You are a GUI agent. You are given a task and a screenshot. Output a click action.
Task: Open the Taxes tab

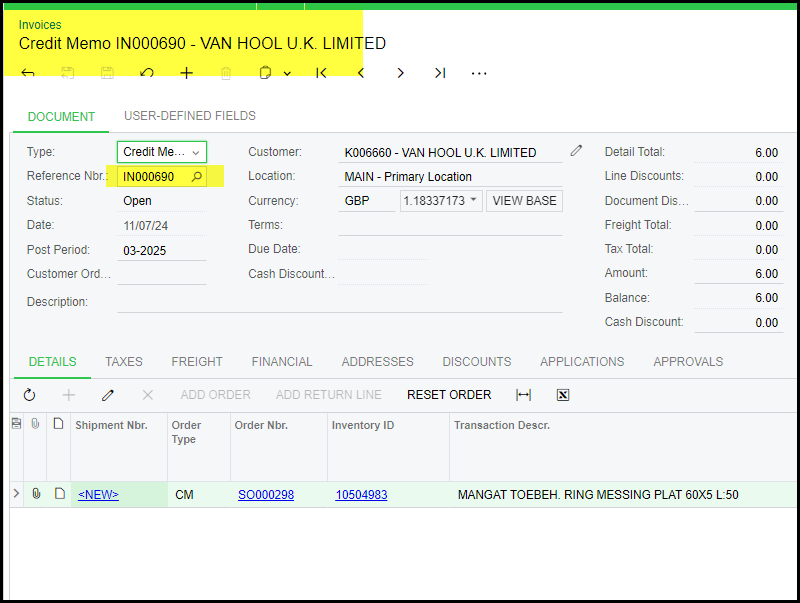[x=124, y=362]
